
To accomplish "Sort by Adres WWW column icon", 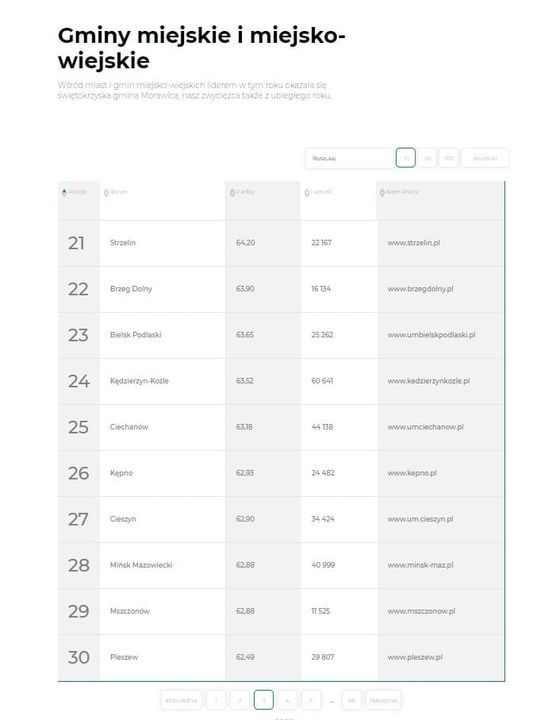I will click(382, 193).
